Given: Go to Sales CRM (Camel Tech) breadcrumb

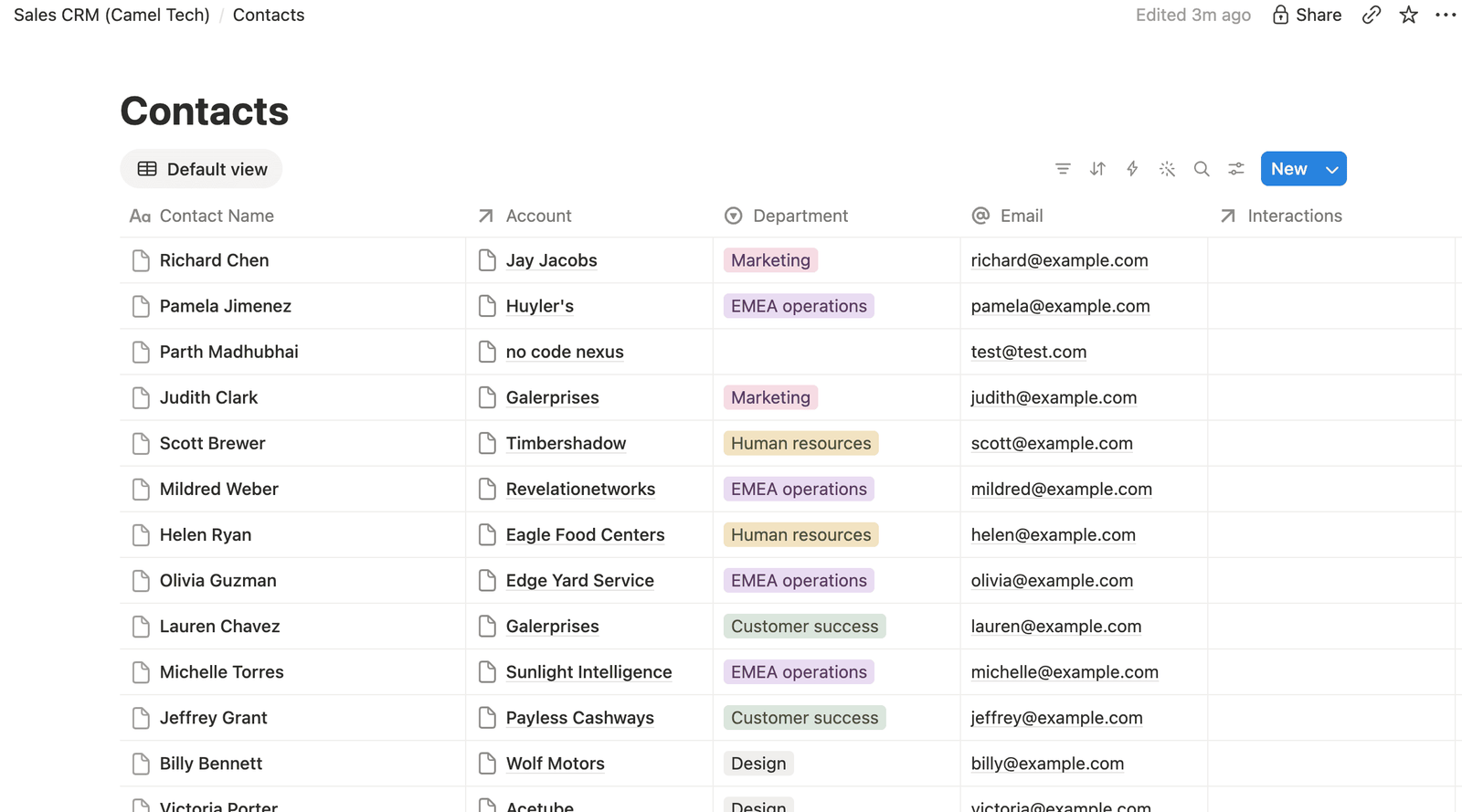Looking at the screenshot, I should coord(111,15).
